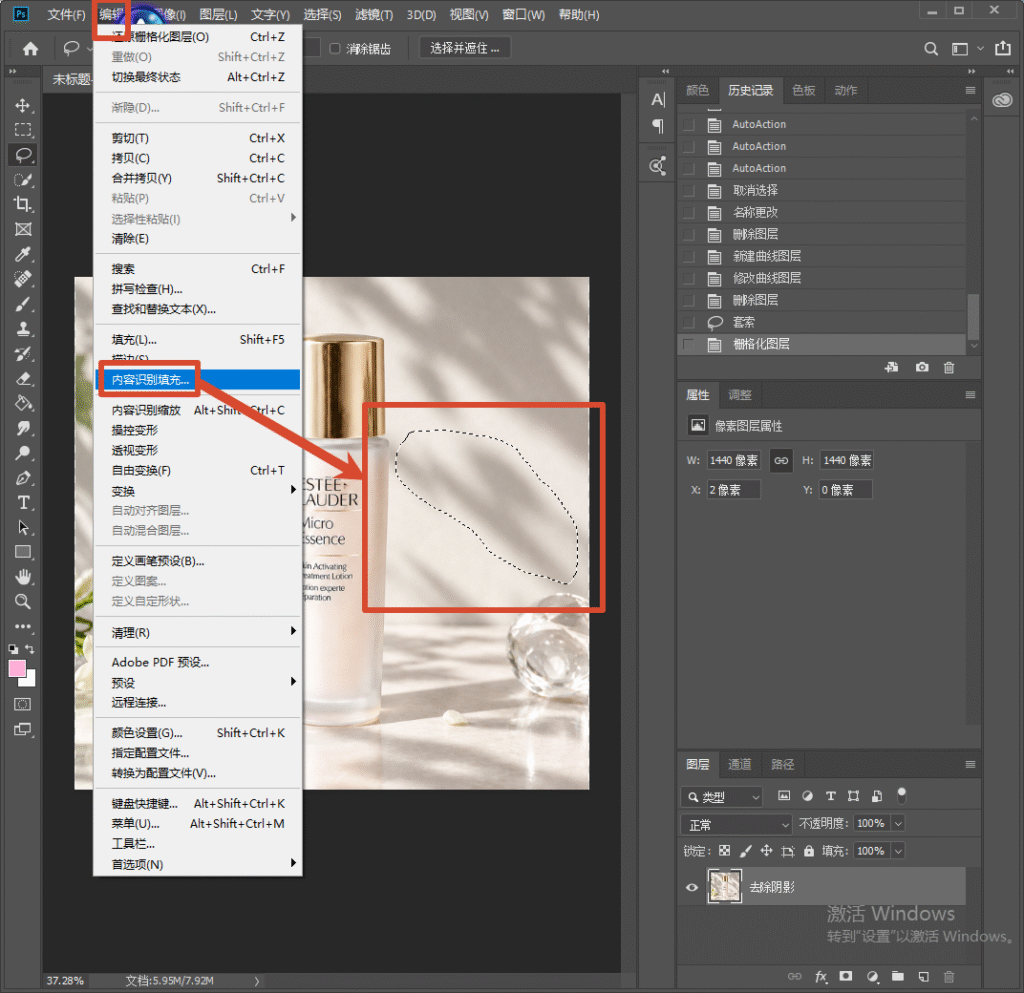Select the Spot Healing Brush tool
This screenshot has width=1024, height=993.
(23, 279)
